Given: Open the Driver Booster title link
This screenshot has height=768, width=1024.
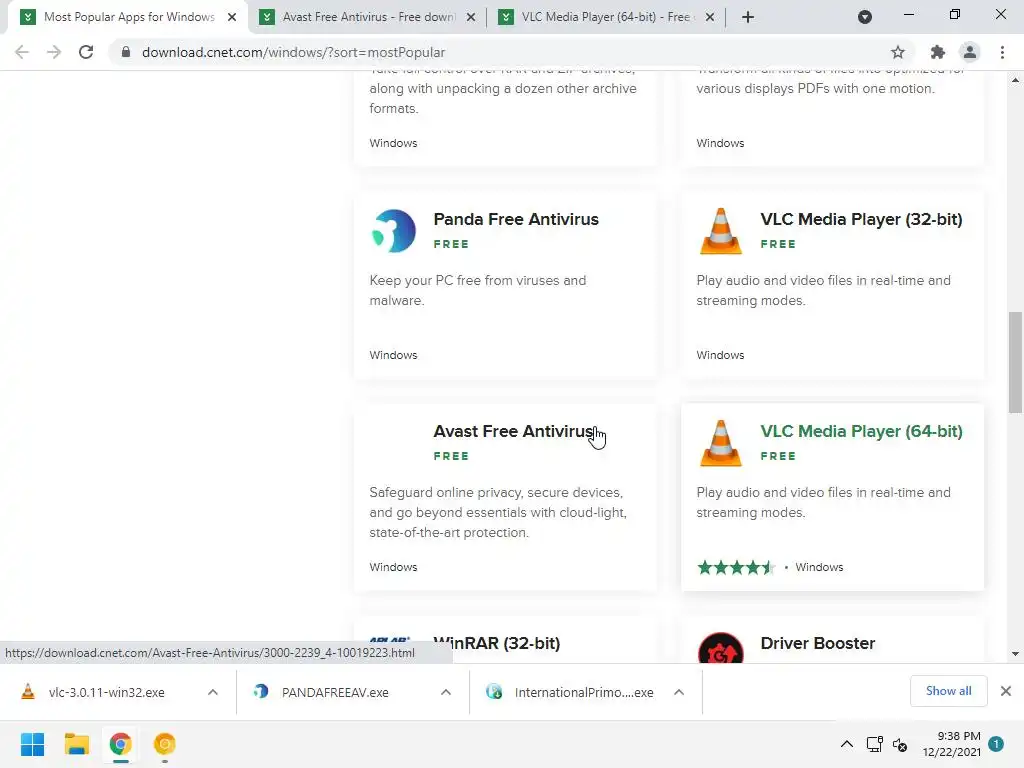Looking at the screenshot, I should tap(818, 643).
